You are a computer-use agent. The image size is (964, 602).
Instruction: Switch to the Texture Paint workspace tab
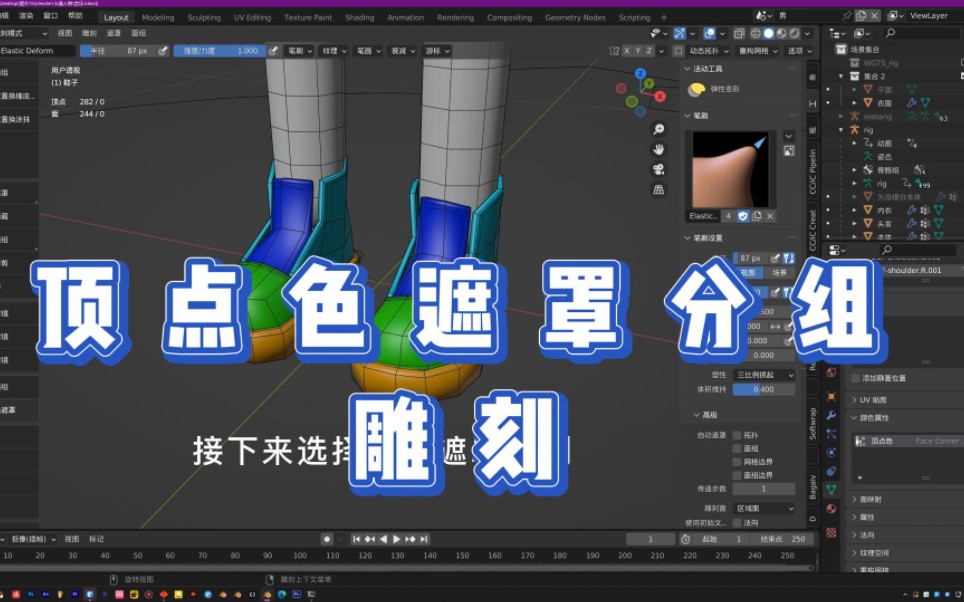click(306, 17)
